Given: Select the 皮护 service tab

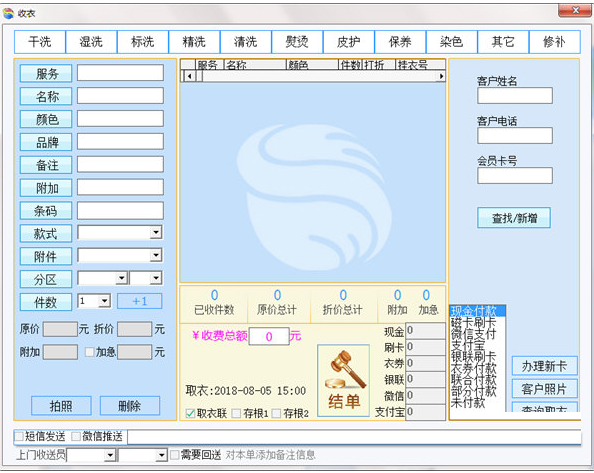Looking at the screenshot, I should 349,42.
